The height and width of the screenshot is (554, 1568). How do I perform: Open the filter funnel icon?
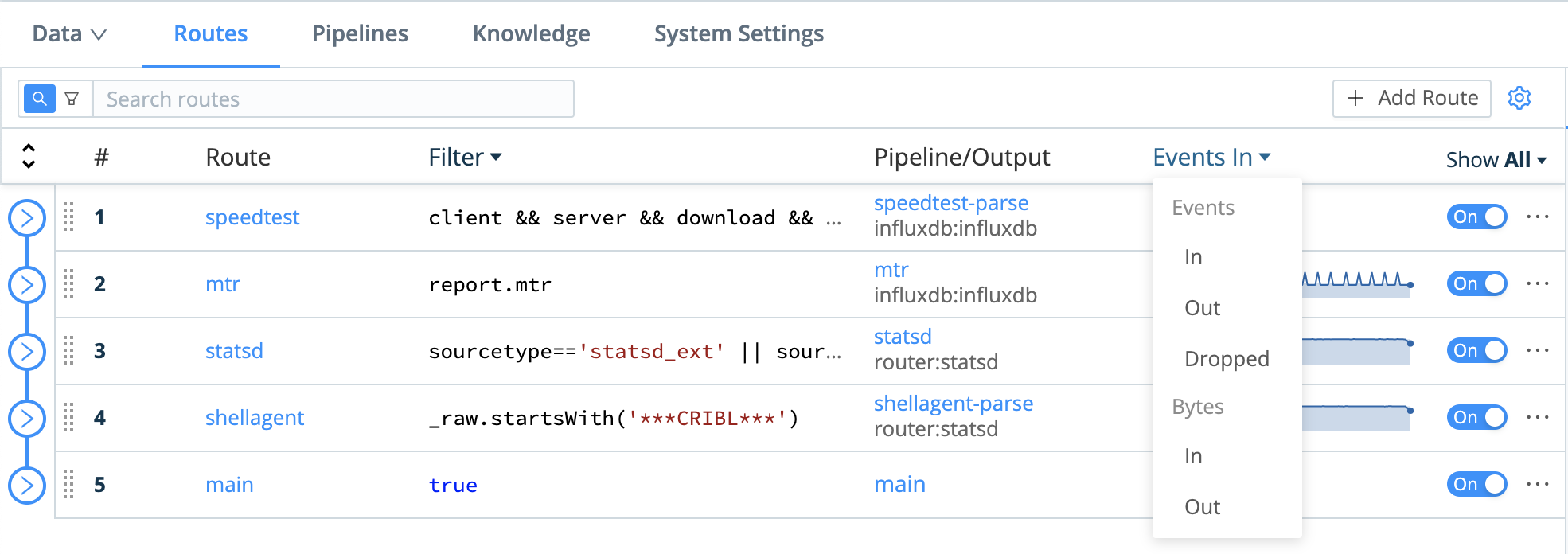[72, 99]
